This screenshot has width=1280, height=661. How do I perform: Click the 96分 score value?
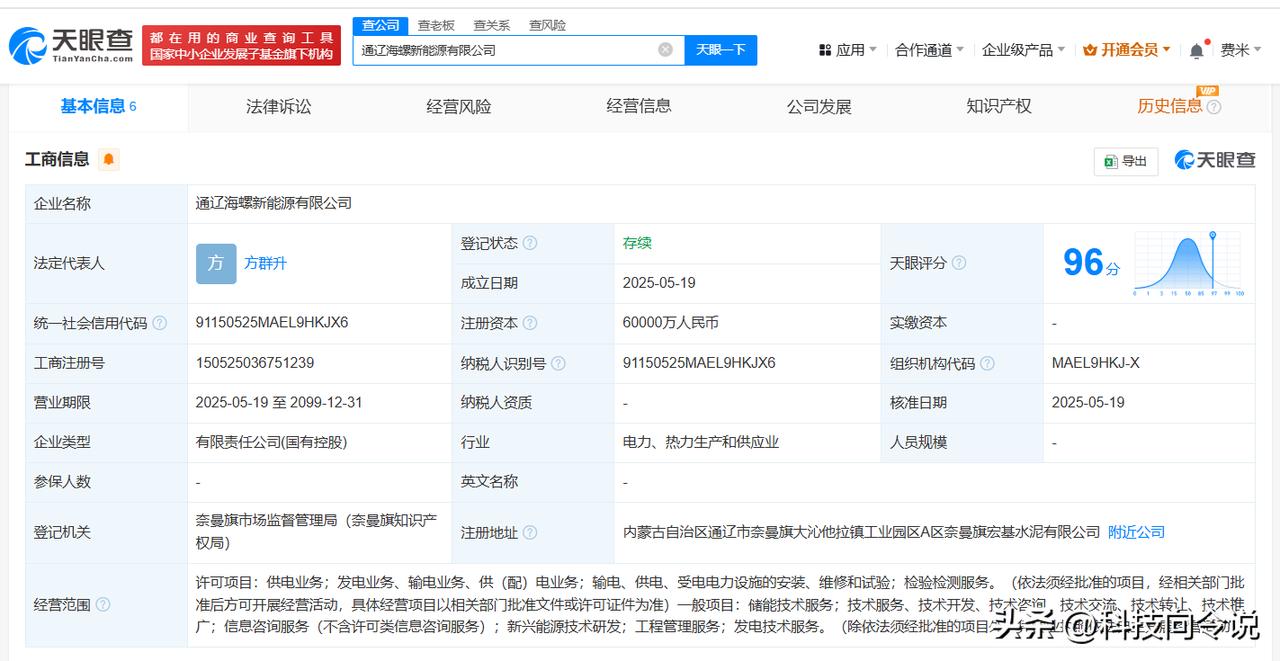pos(1091,263)
